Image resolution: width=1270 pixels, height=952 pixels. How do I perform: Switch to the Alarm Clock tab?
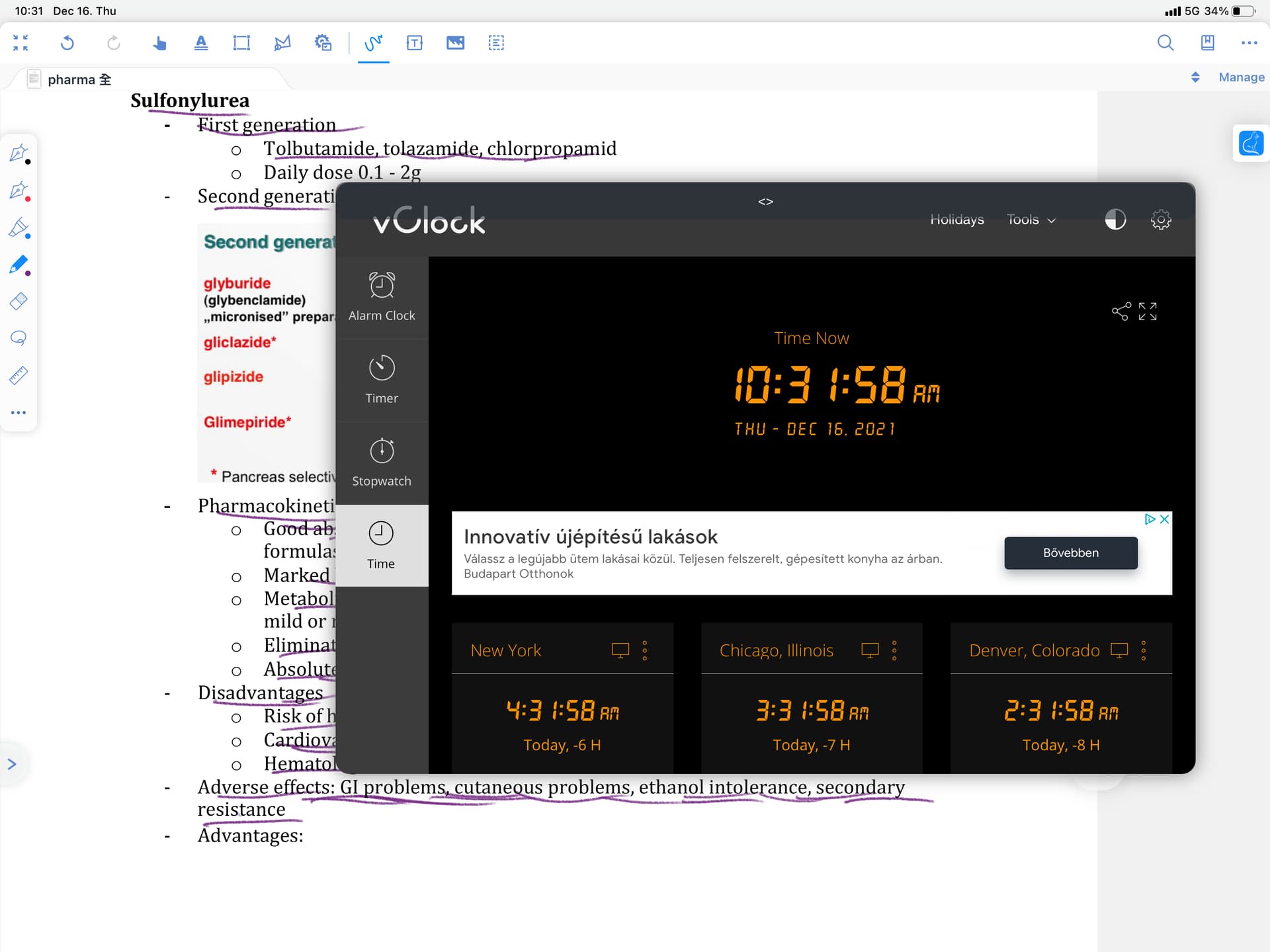382,298
